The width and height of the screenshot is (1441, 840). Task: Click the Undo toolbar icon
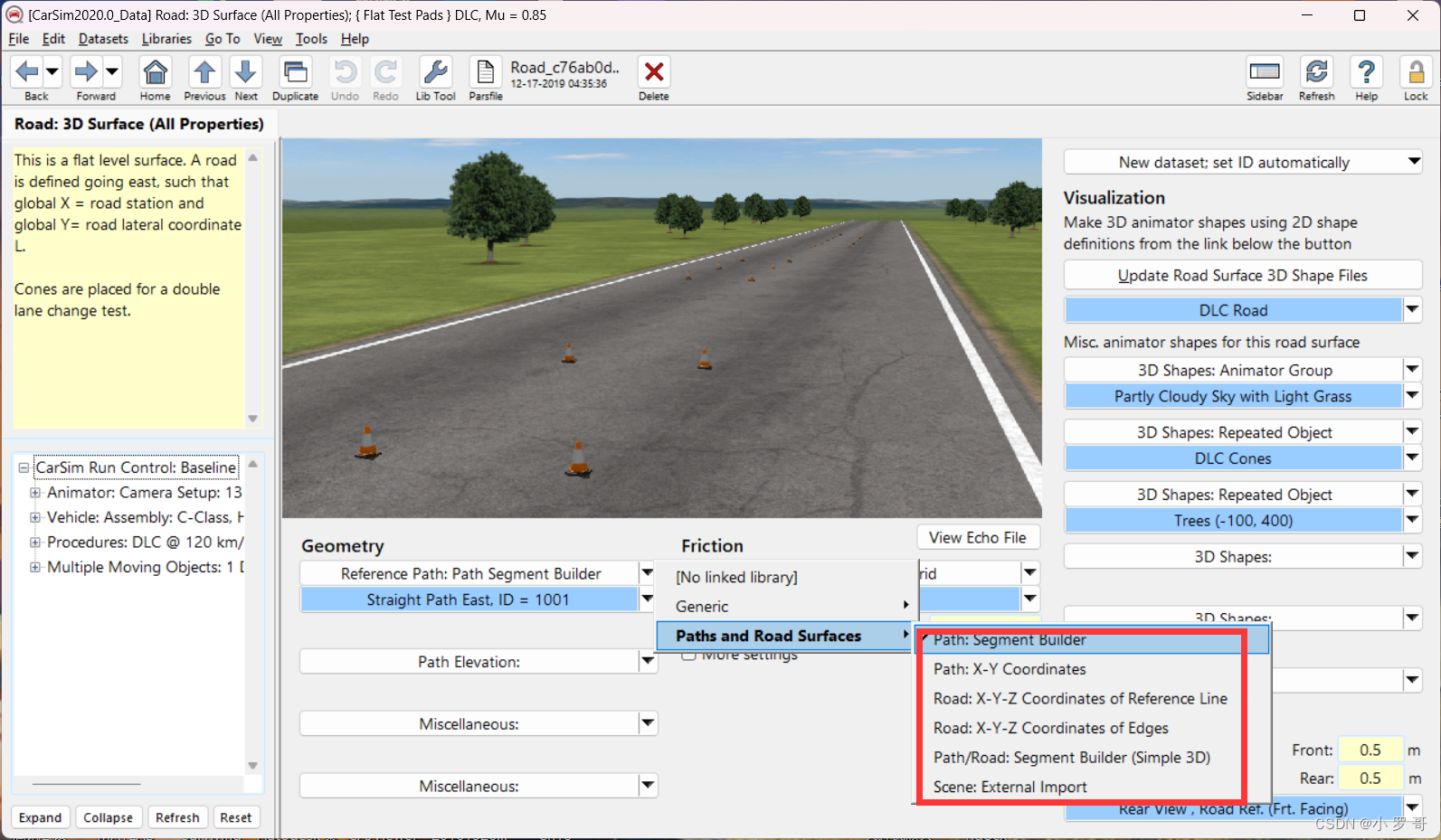click(345, 72)
